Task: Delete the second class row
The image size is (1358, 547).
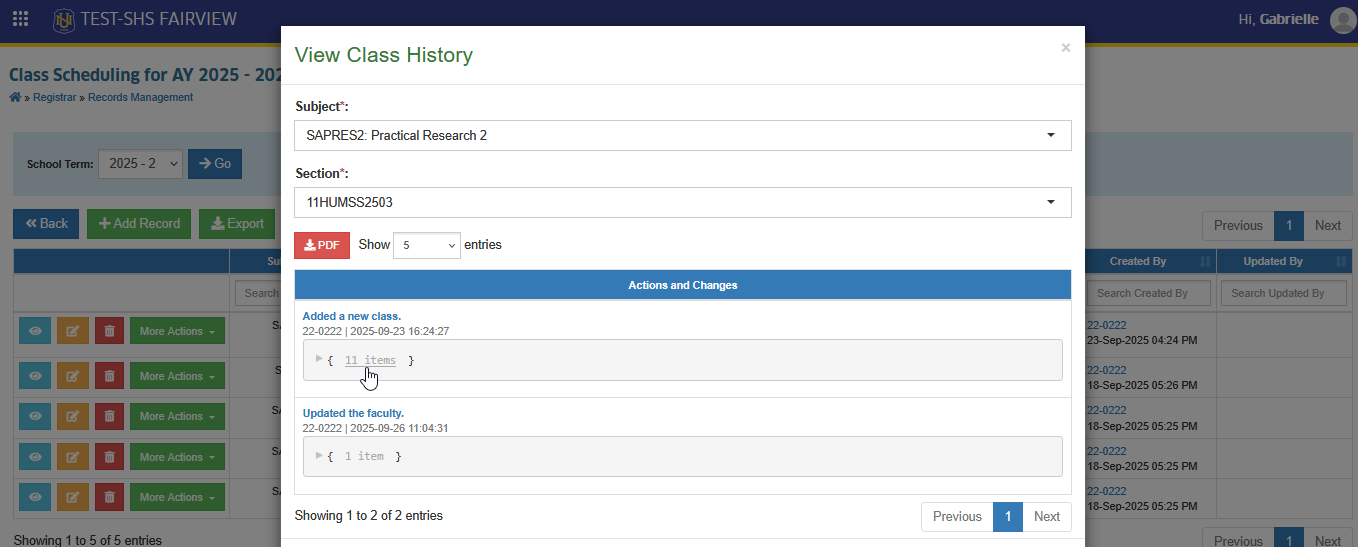Action: point(109,376)
